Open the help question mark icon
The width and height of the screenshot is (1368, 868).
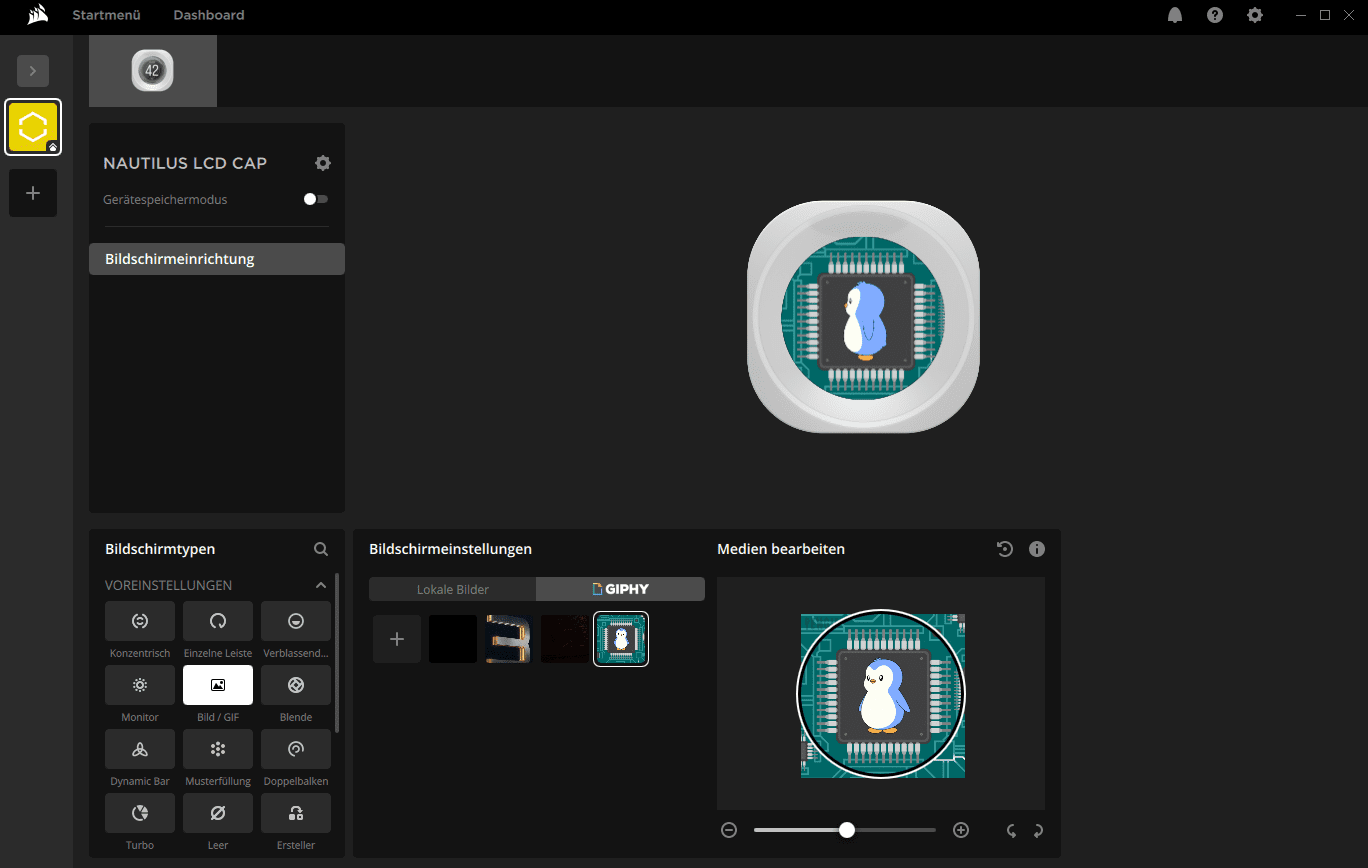1215,15
